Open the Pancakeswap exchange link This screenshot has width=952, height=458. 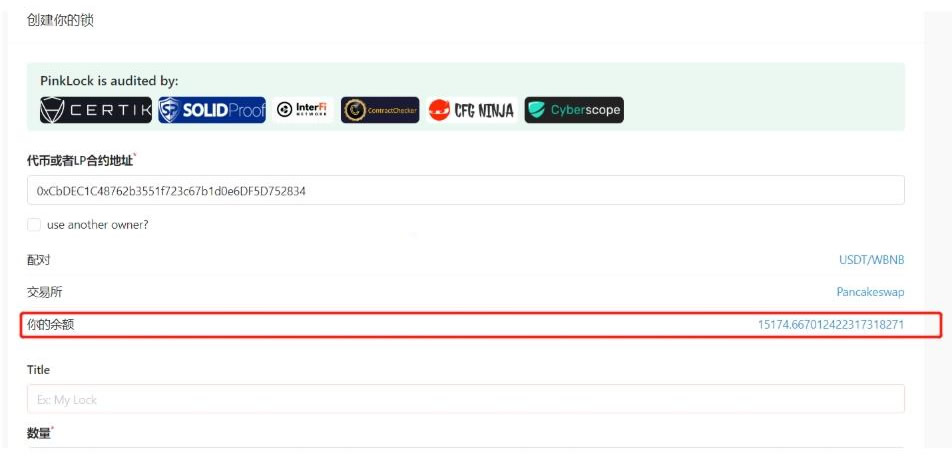click(x=871, y=292)
